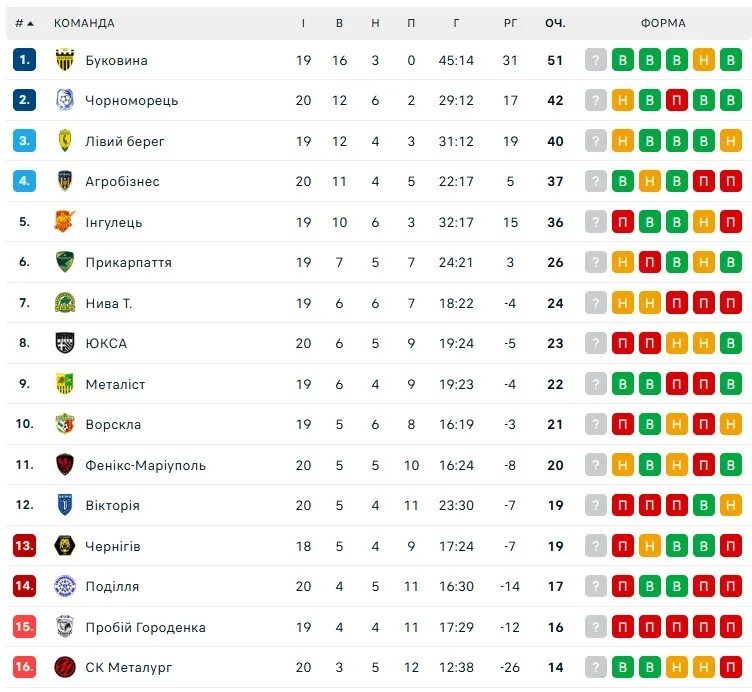Open the Фенікс-Маріуполь team page

(x=145, y=465)
